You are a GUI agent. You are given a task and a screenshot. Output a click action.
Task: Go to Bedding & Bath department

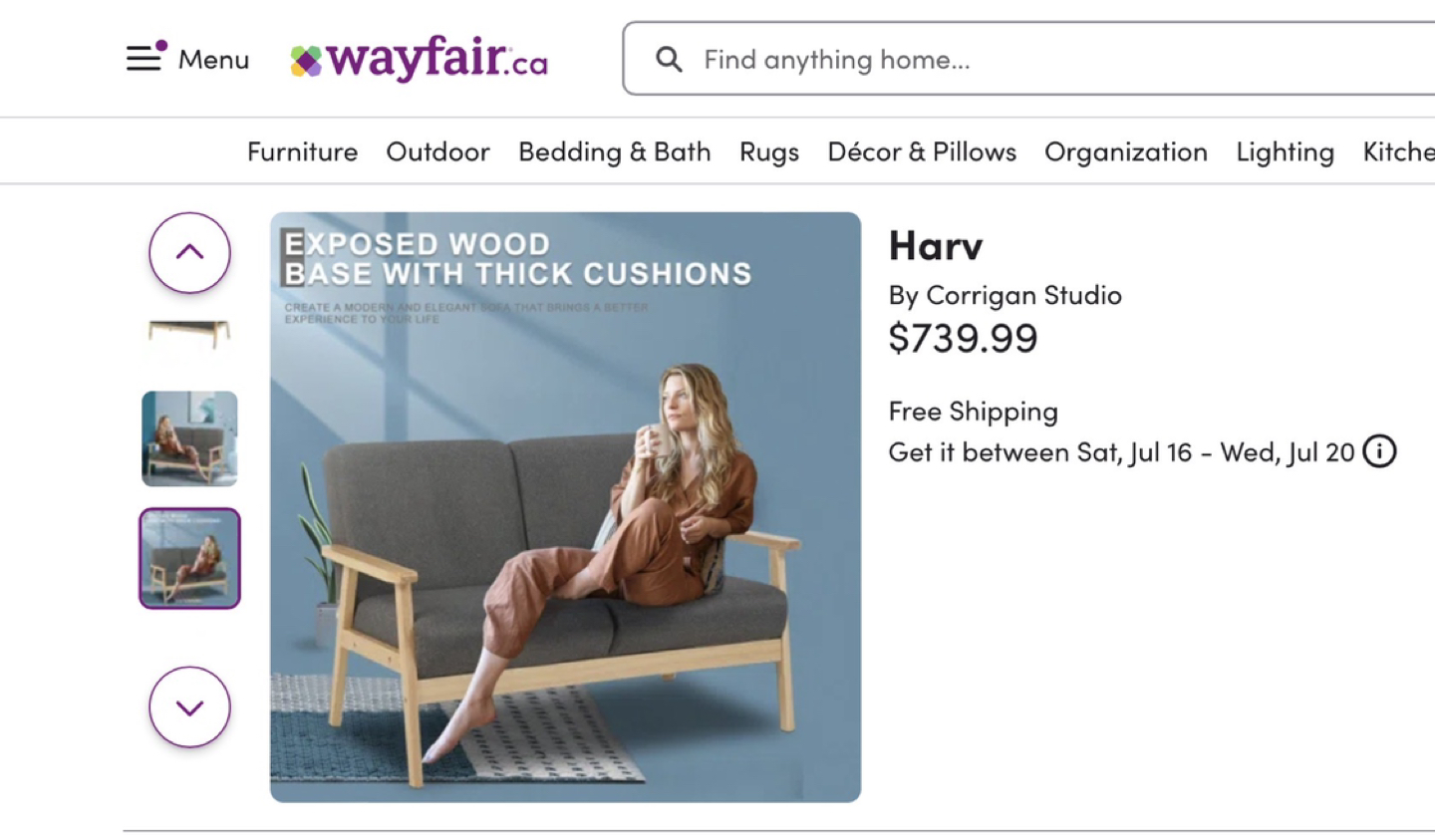[x=614, y=151]
